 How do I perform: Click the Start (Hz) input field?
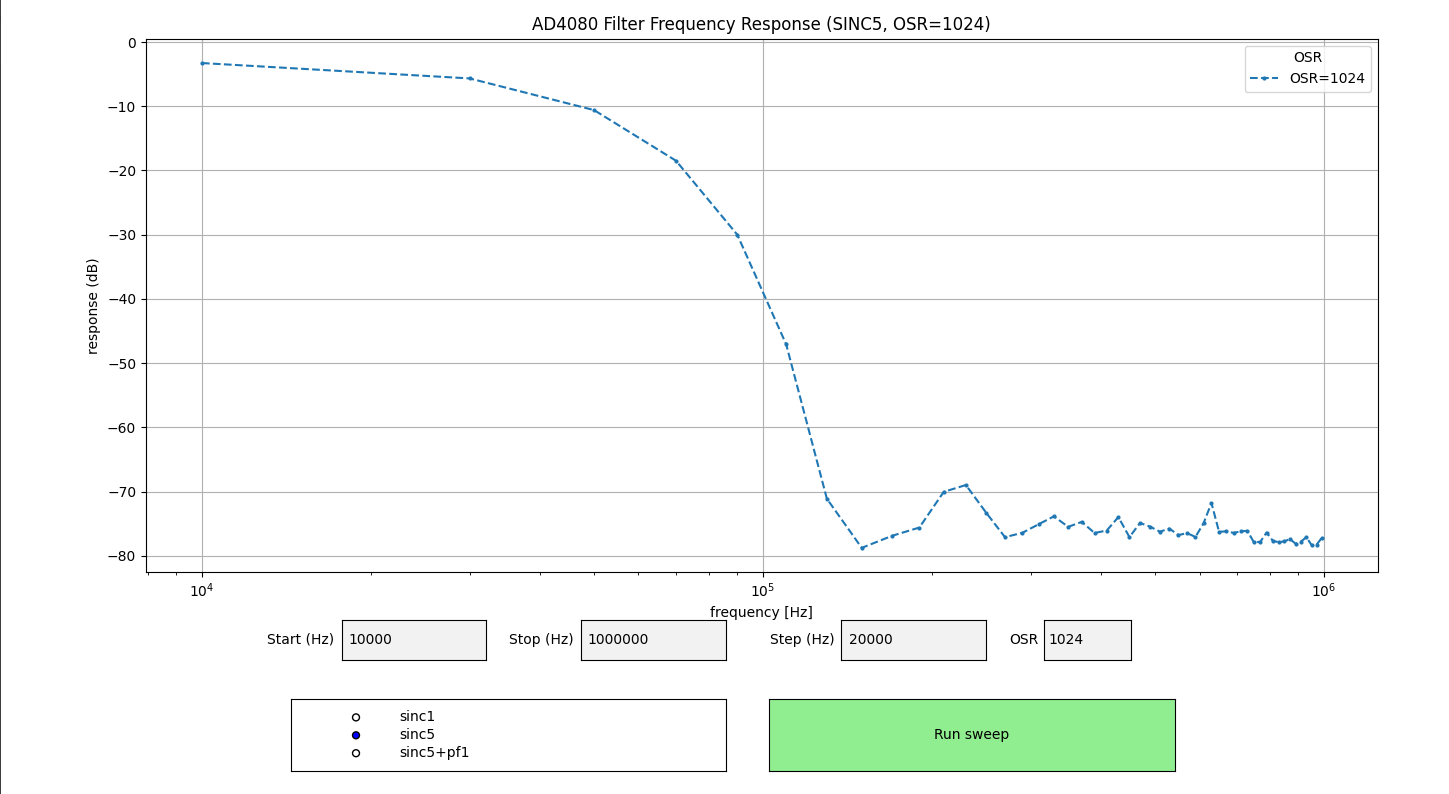[x=414, y=640]
